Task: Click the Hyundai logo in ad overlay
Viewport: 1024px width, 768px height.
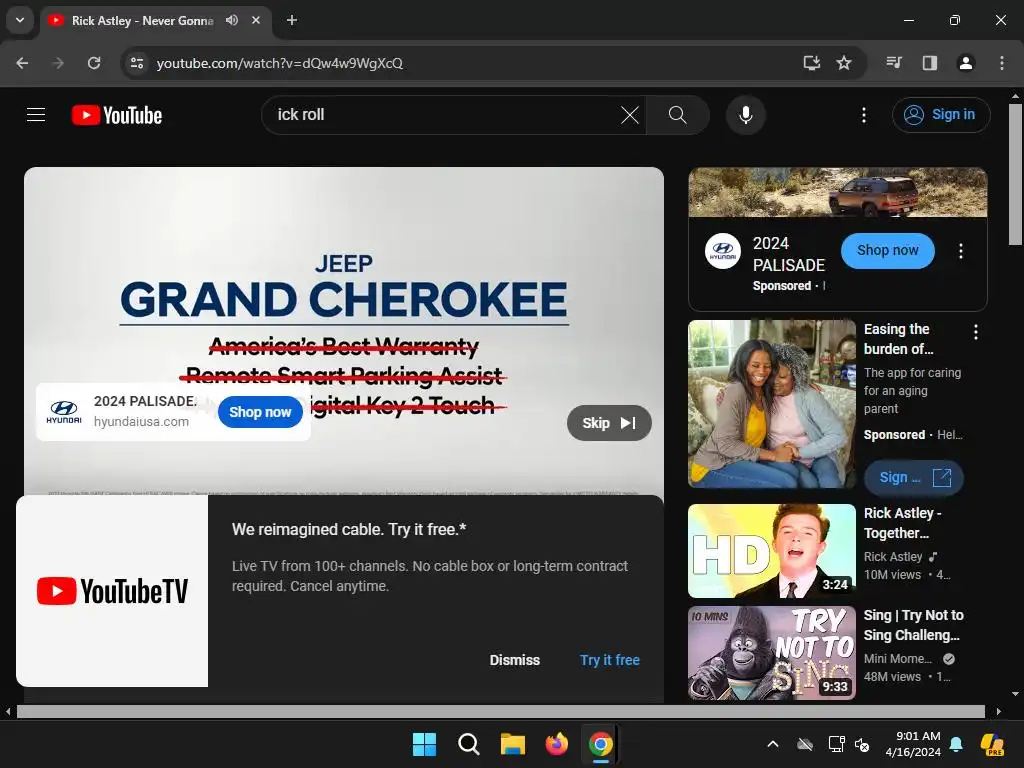Action: [x=64, y=412]
